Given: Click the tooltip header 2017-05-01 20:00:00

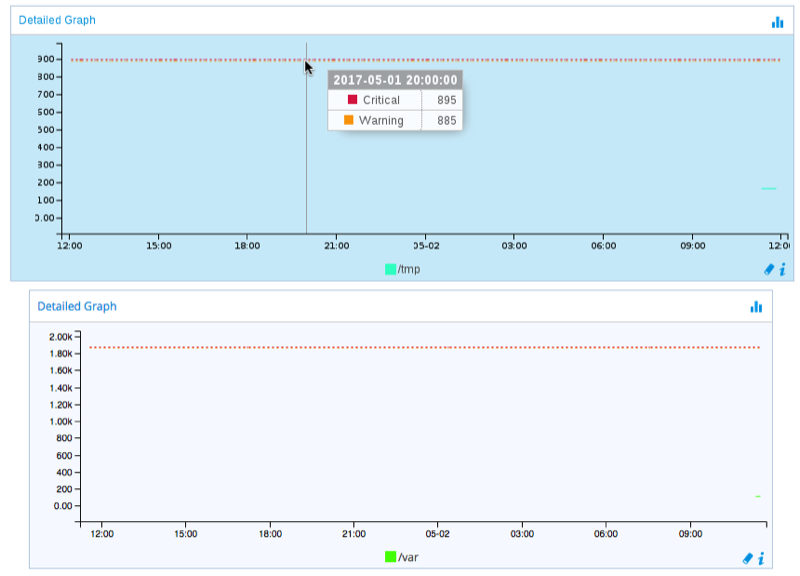Looking at the screenshot, I should coord(395,80).
